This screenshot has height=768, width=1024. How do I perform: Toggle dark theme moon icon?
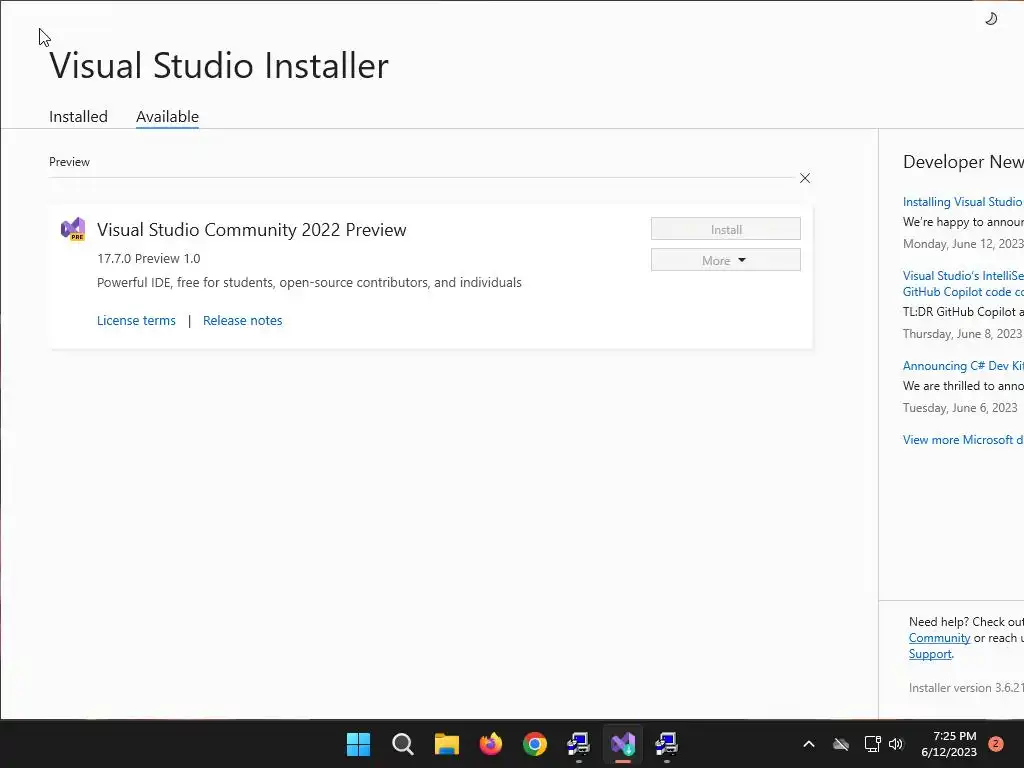[991, 19]
